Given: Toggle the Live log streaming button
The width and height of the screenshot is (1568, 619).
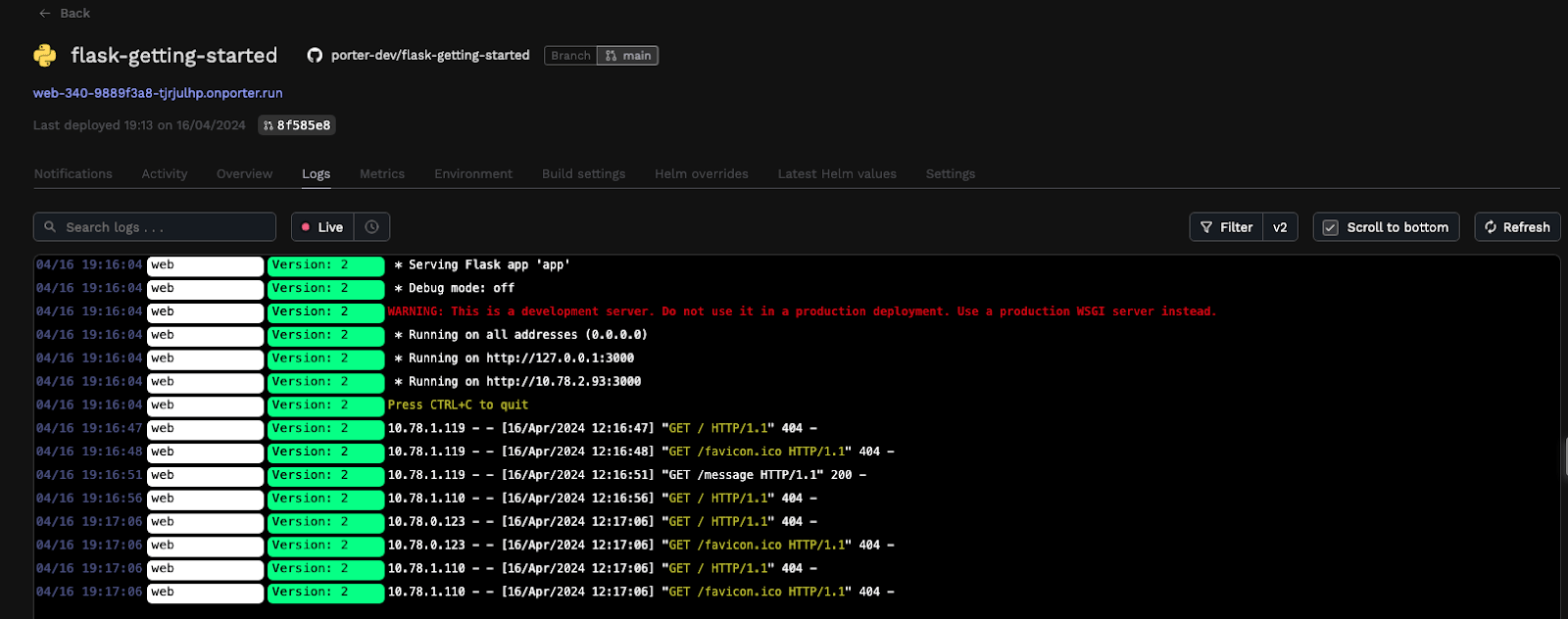Looking at the screenshot, I should coord(322,227).
